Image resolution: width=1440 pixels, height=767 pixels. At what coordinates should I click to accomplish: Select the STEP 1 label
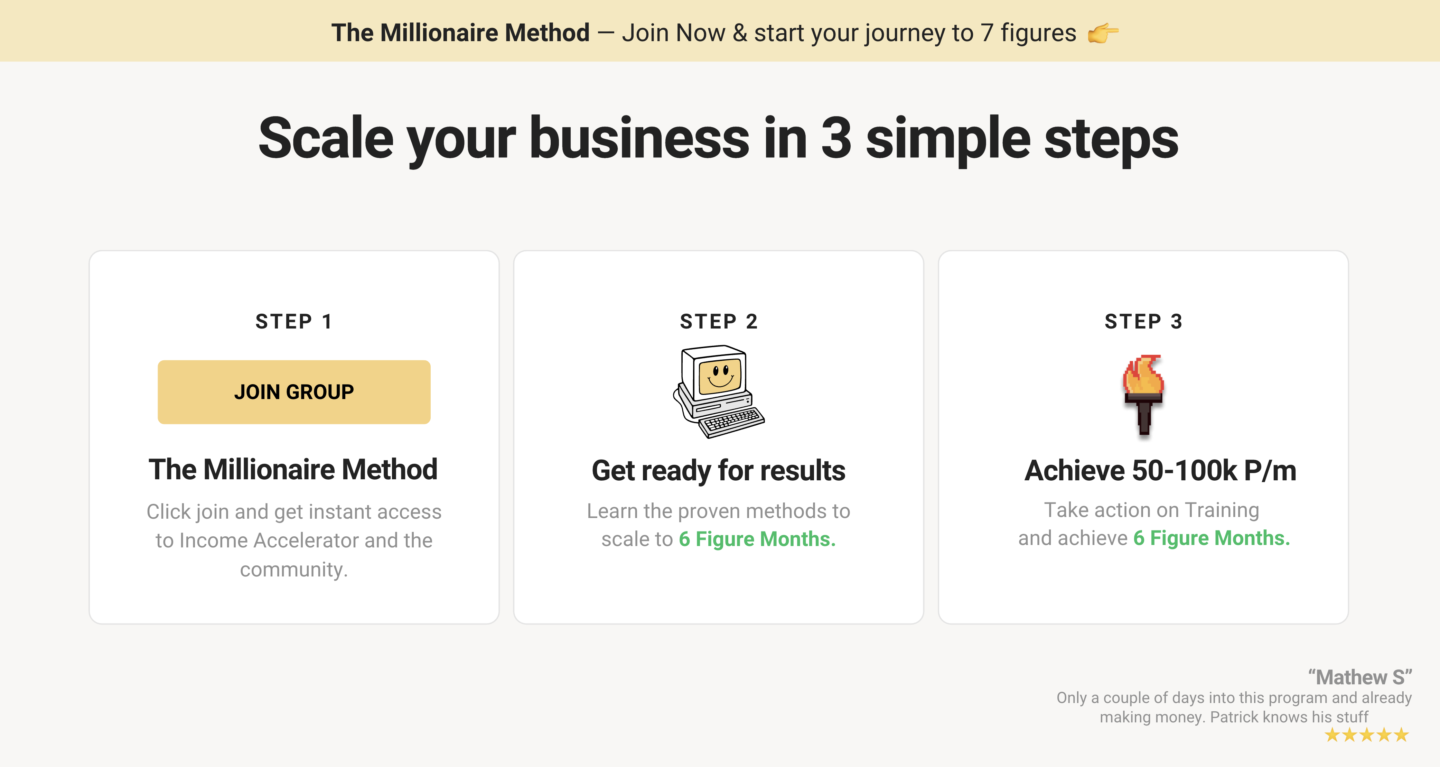point(293,321)
